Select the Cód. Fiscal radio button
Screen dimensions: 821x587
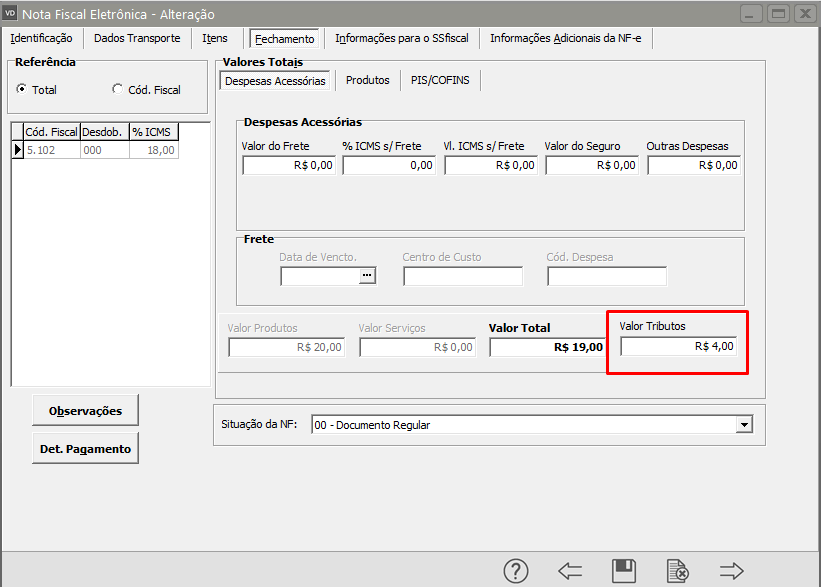tap(118, 89)
